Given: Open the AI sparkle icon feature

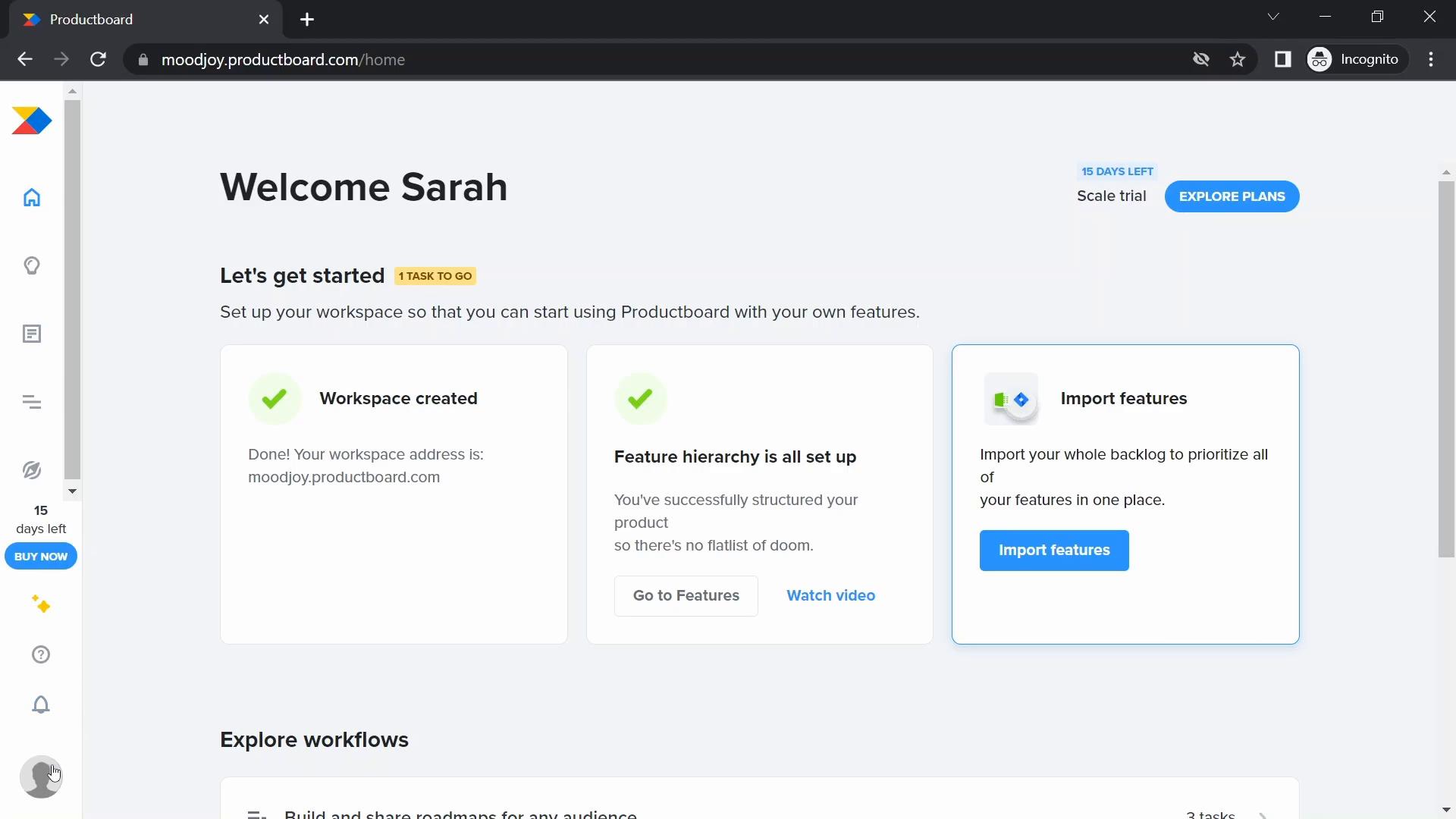Looking at the screenshot, I should [40, 604].
